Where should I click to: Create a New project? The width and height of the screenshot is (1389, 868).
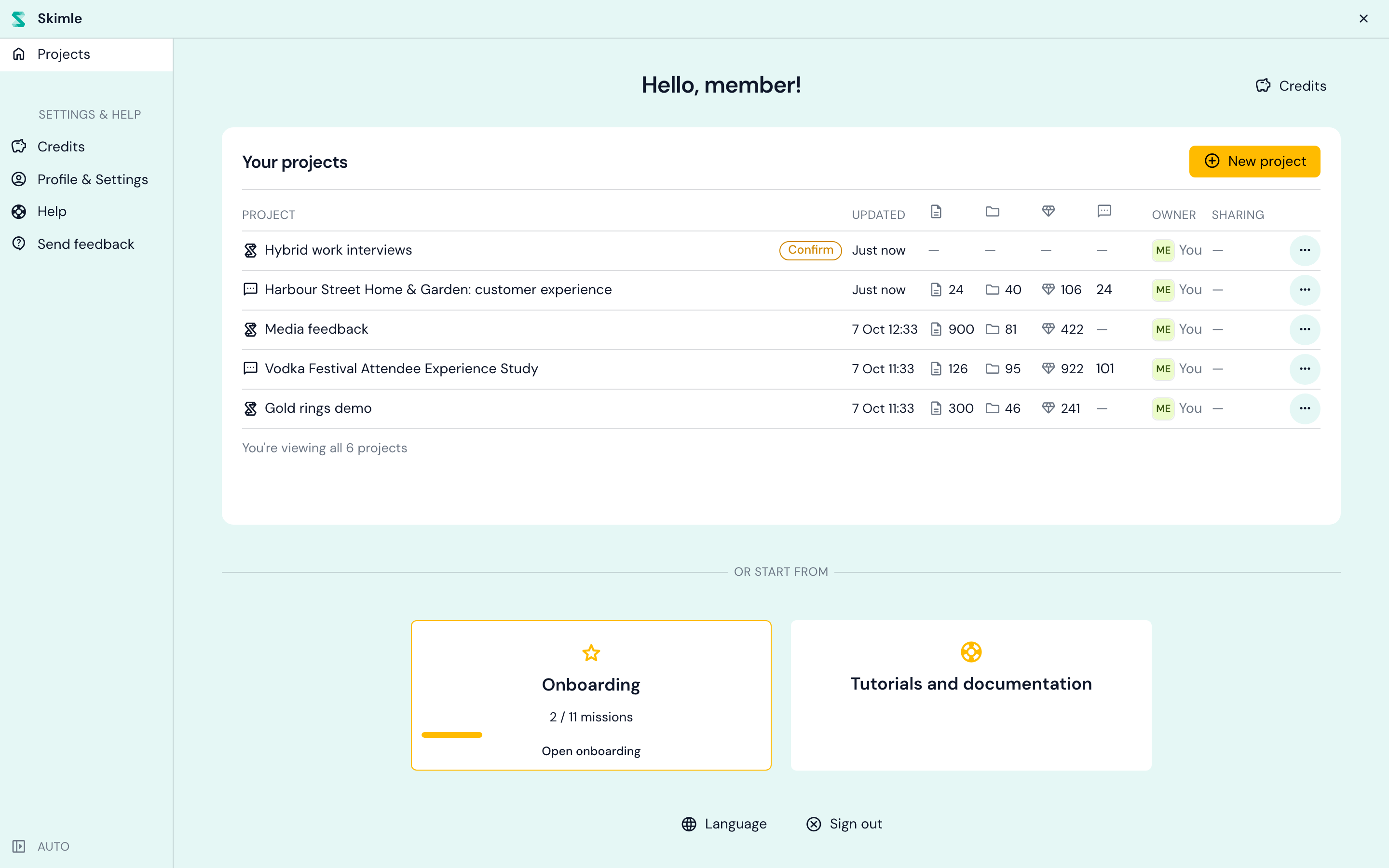pos(1254,162)
